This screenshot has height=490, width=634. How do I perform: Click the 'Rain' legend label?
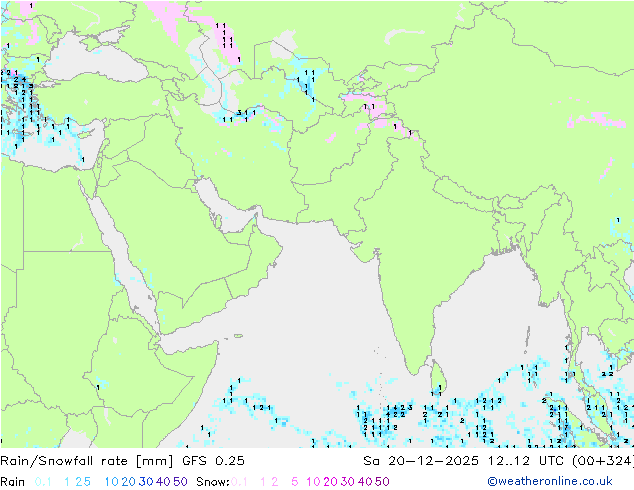pyautogui.click(x=13, y=482)
